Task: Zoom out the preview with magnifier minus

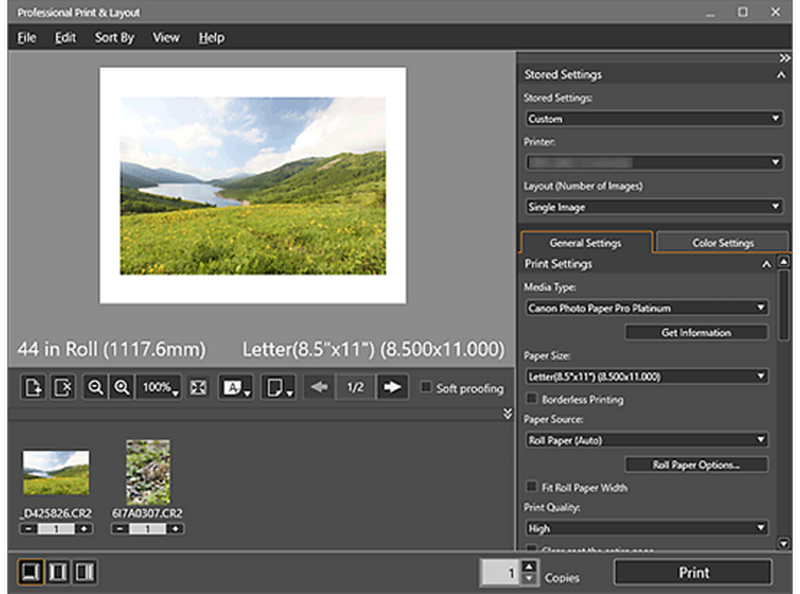Action: click(x=96, y=388)
